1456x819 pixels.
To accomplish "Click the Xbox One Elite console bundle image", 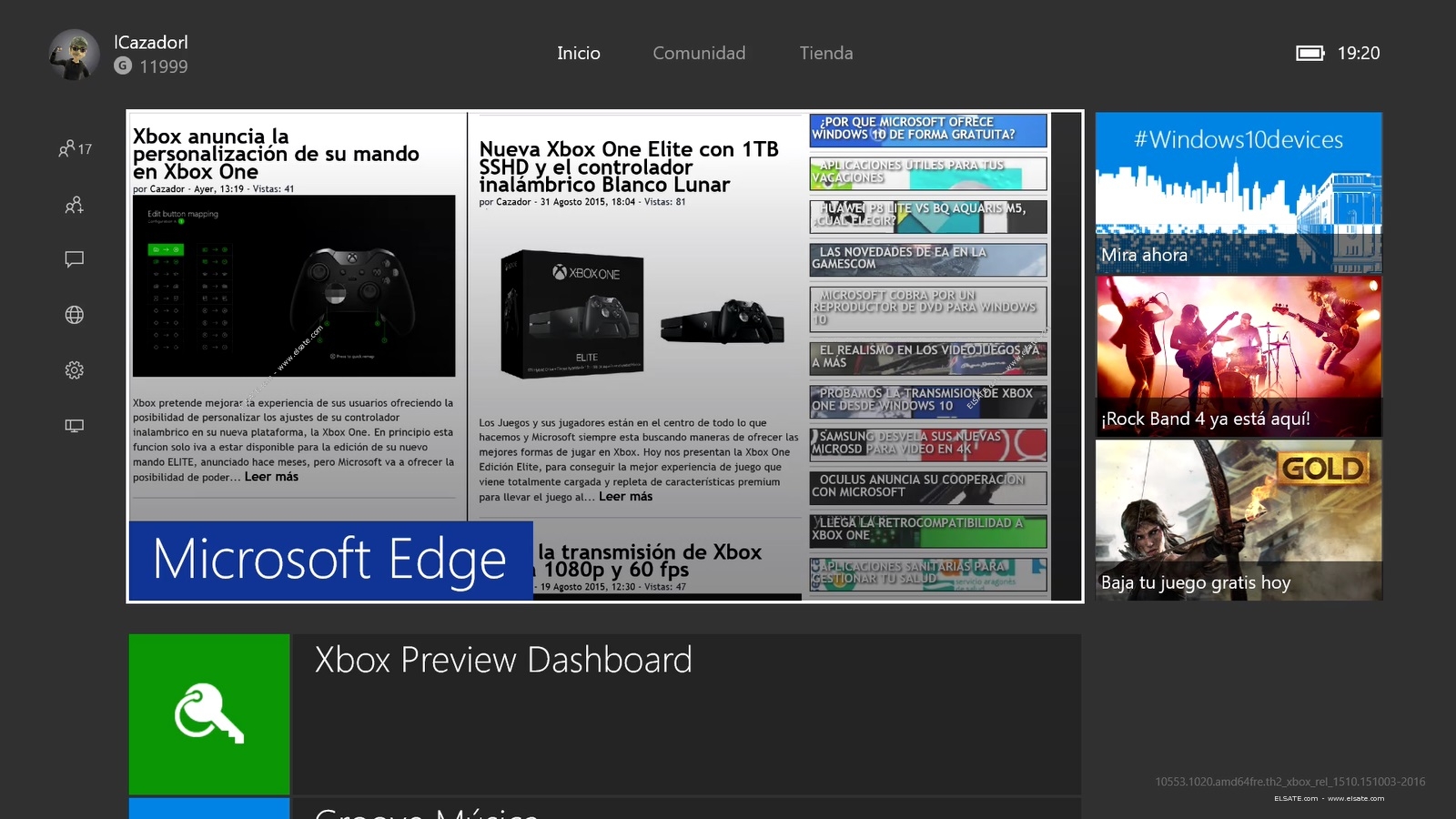I will pos(641,314).
